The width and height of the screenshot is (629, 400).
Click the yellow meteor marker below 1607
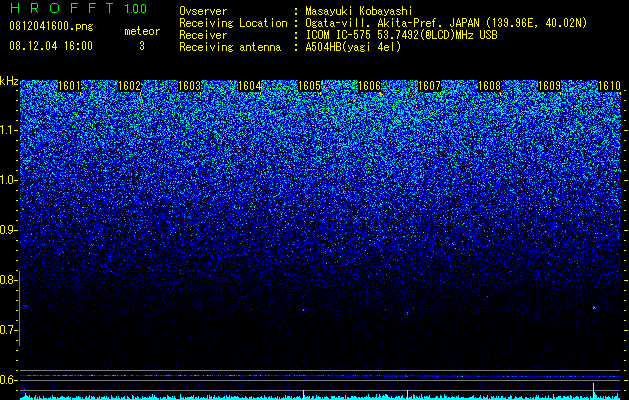coord(407,394)
